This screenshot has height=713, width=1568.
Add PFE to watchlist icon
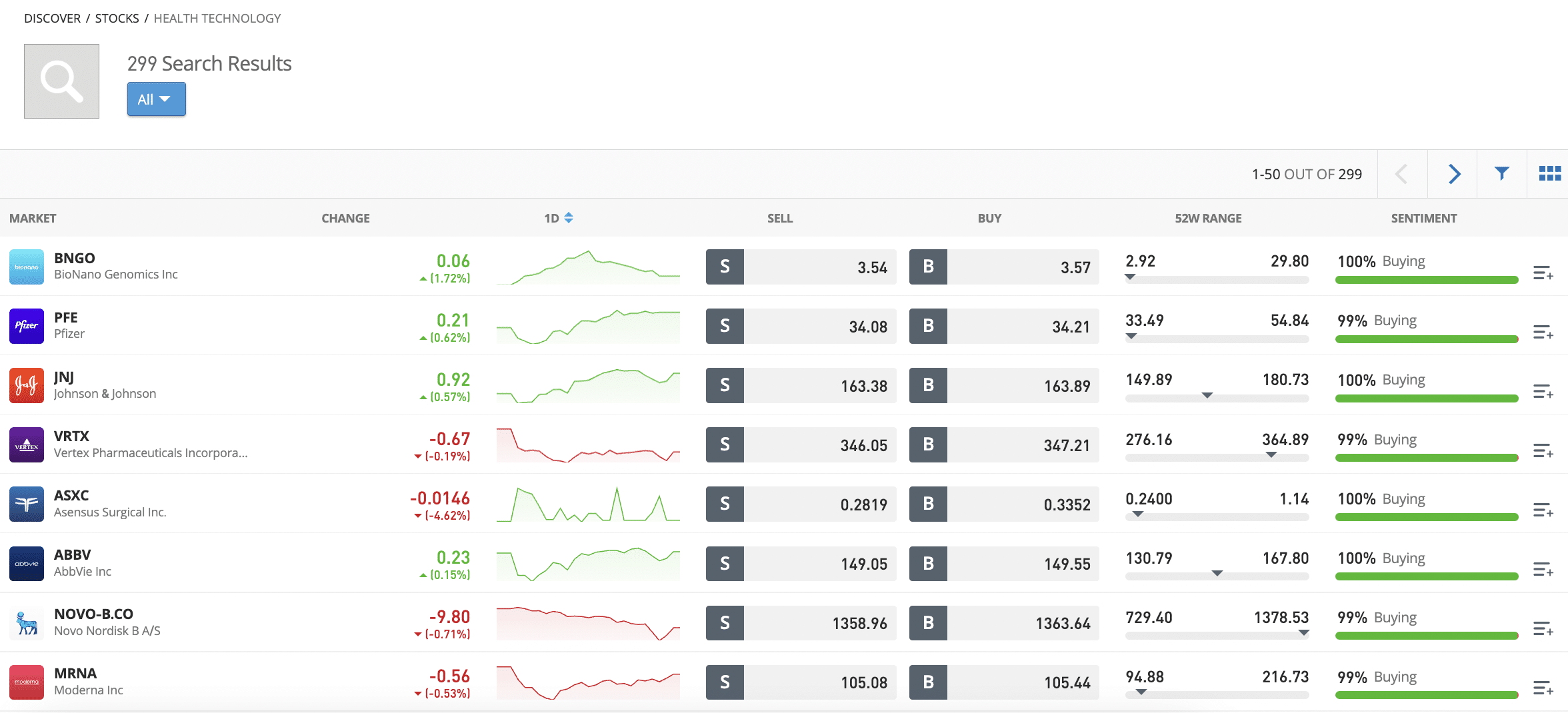point(1543,332)
